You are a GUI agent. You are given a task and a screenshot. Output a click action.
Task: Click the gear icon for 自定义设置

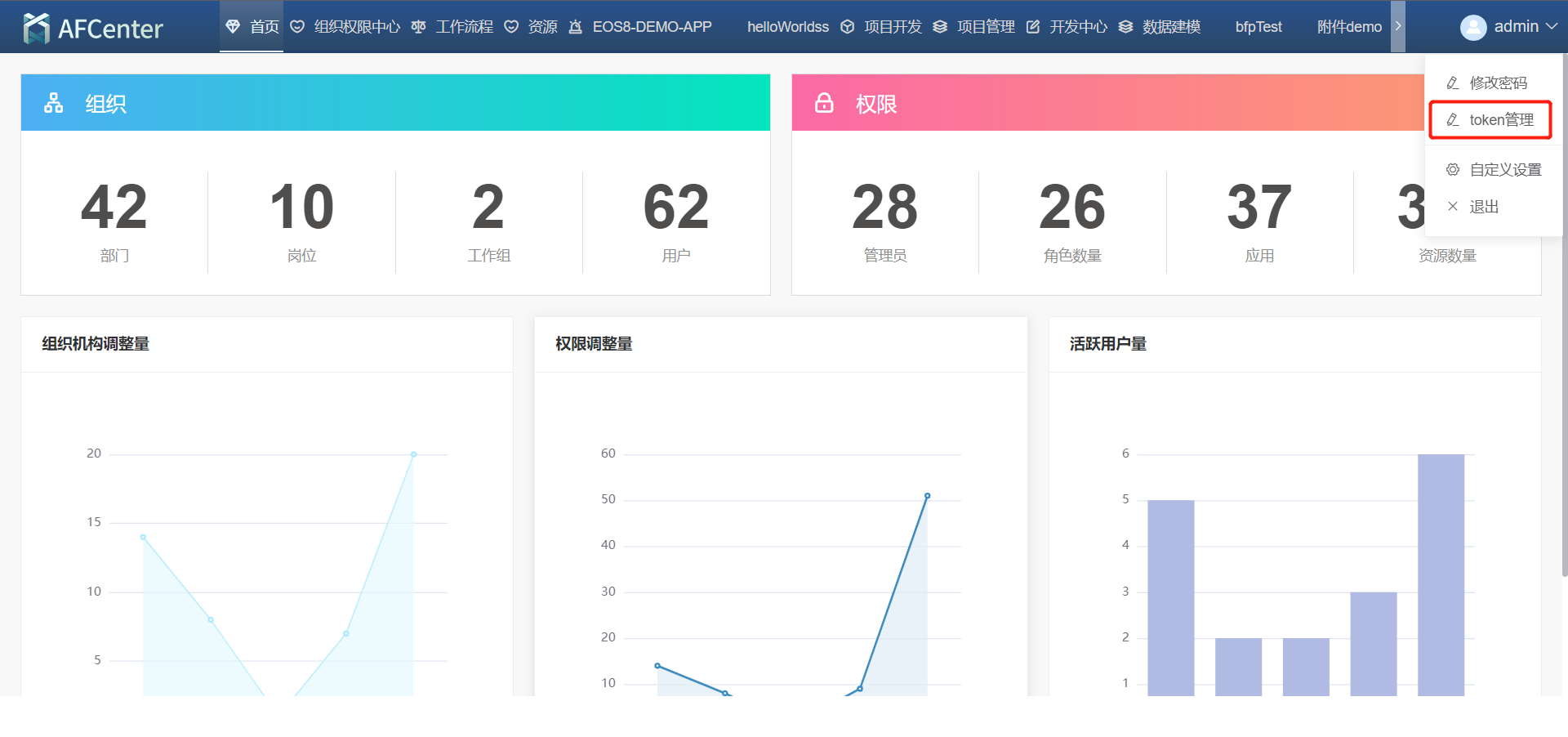1453,170
